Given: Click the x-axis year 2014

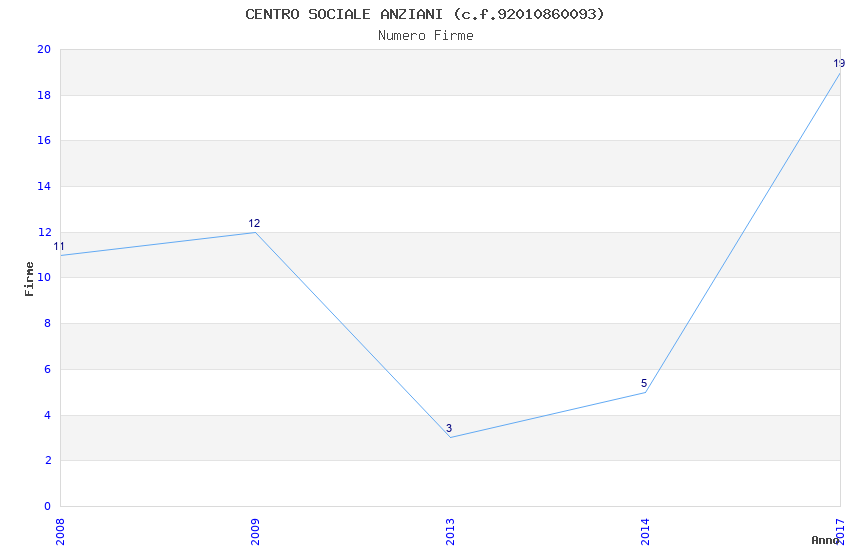Looking at the screenshot, I should pyautogui.click(x=645, y=532).
